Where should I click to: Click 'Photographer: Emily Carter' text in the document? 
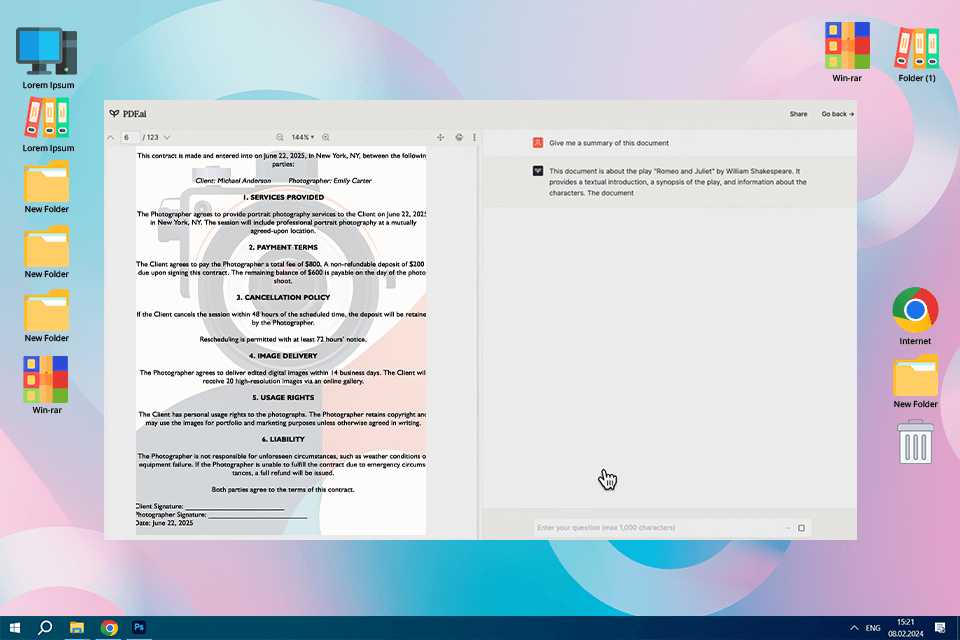(x=330, y=181)
